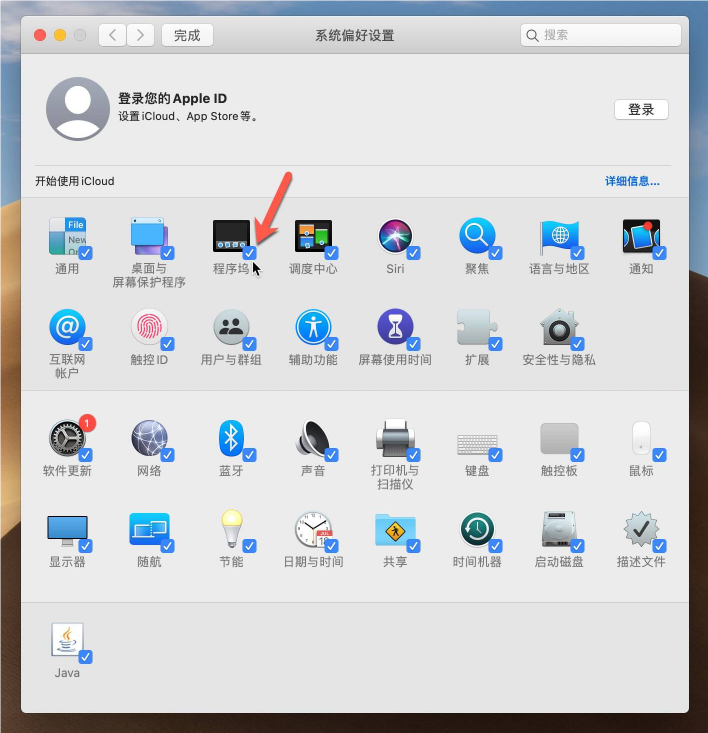Uncheck the 程序坞 checkbox

point(250,253)
